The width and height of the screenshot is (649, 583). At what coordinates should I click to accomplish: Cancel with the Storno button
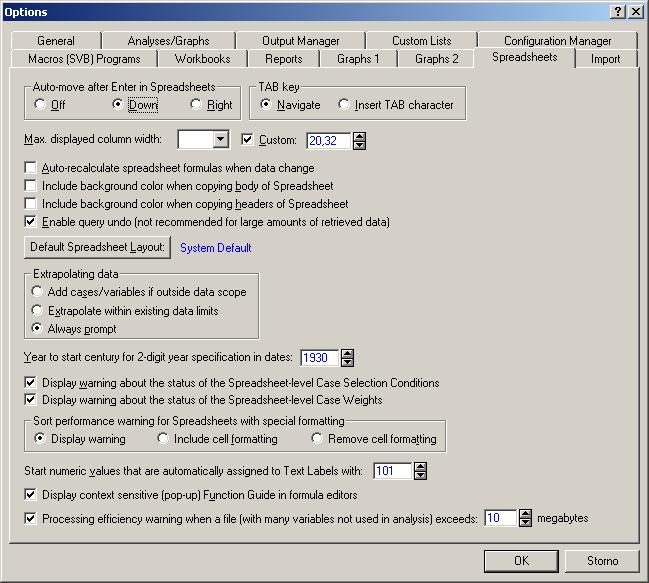[x=602, y=561]
